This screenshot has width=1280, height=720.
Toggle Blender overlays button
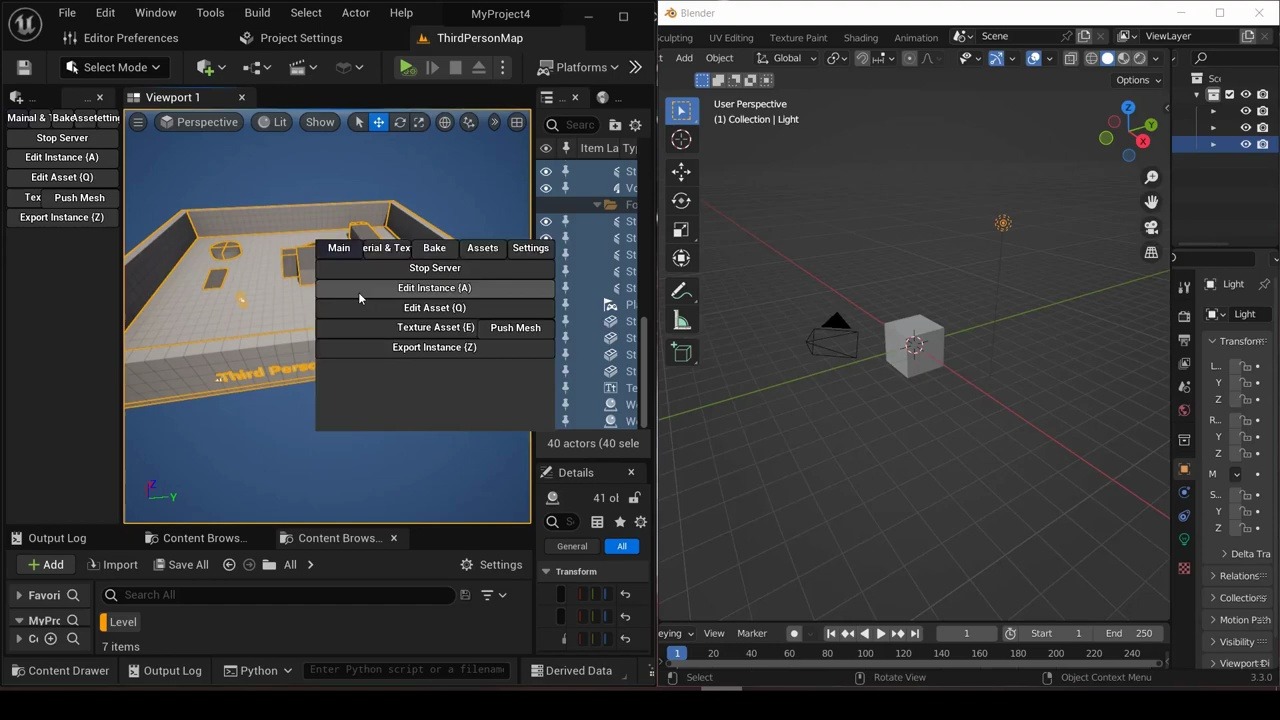1033,58
